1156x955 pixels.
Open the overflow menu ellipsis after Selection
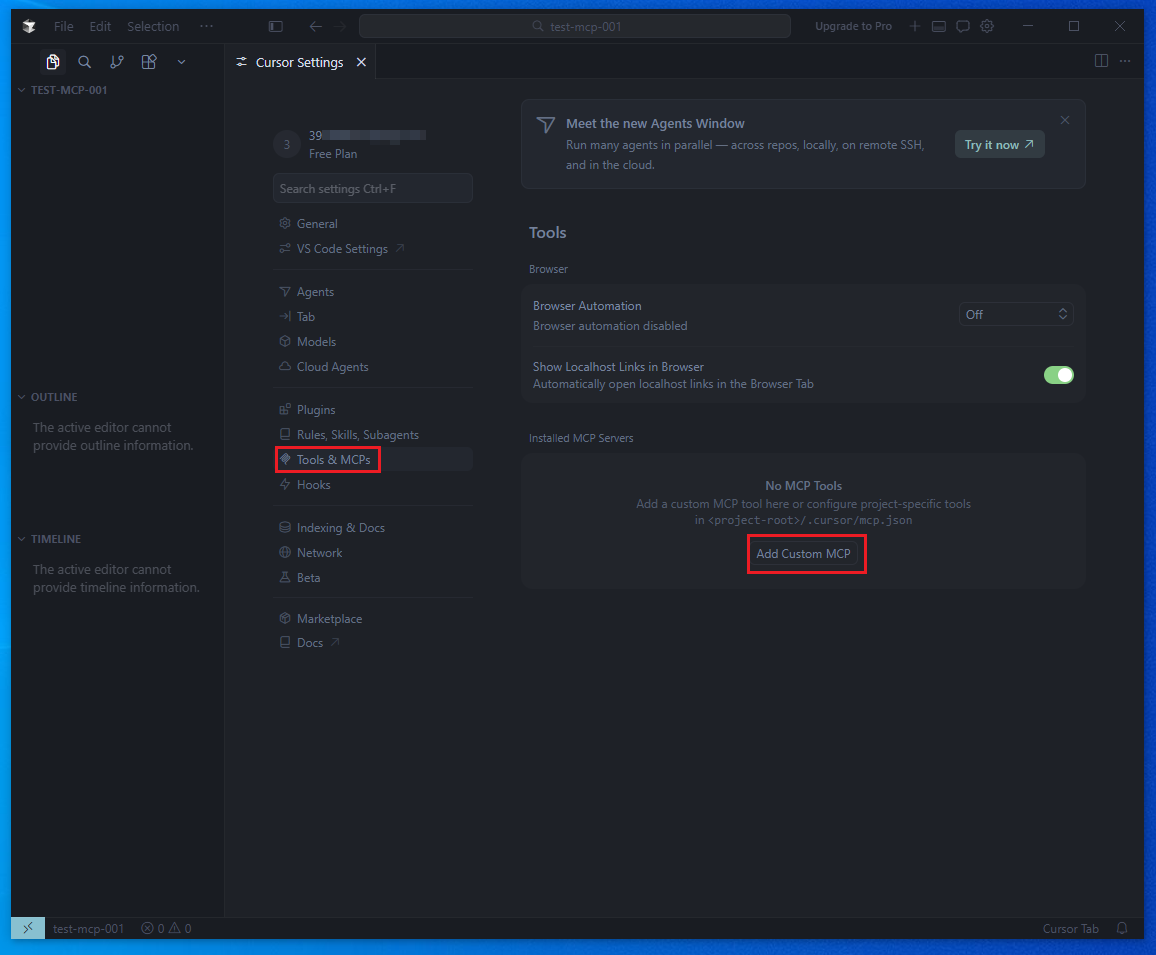206,27
